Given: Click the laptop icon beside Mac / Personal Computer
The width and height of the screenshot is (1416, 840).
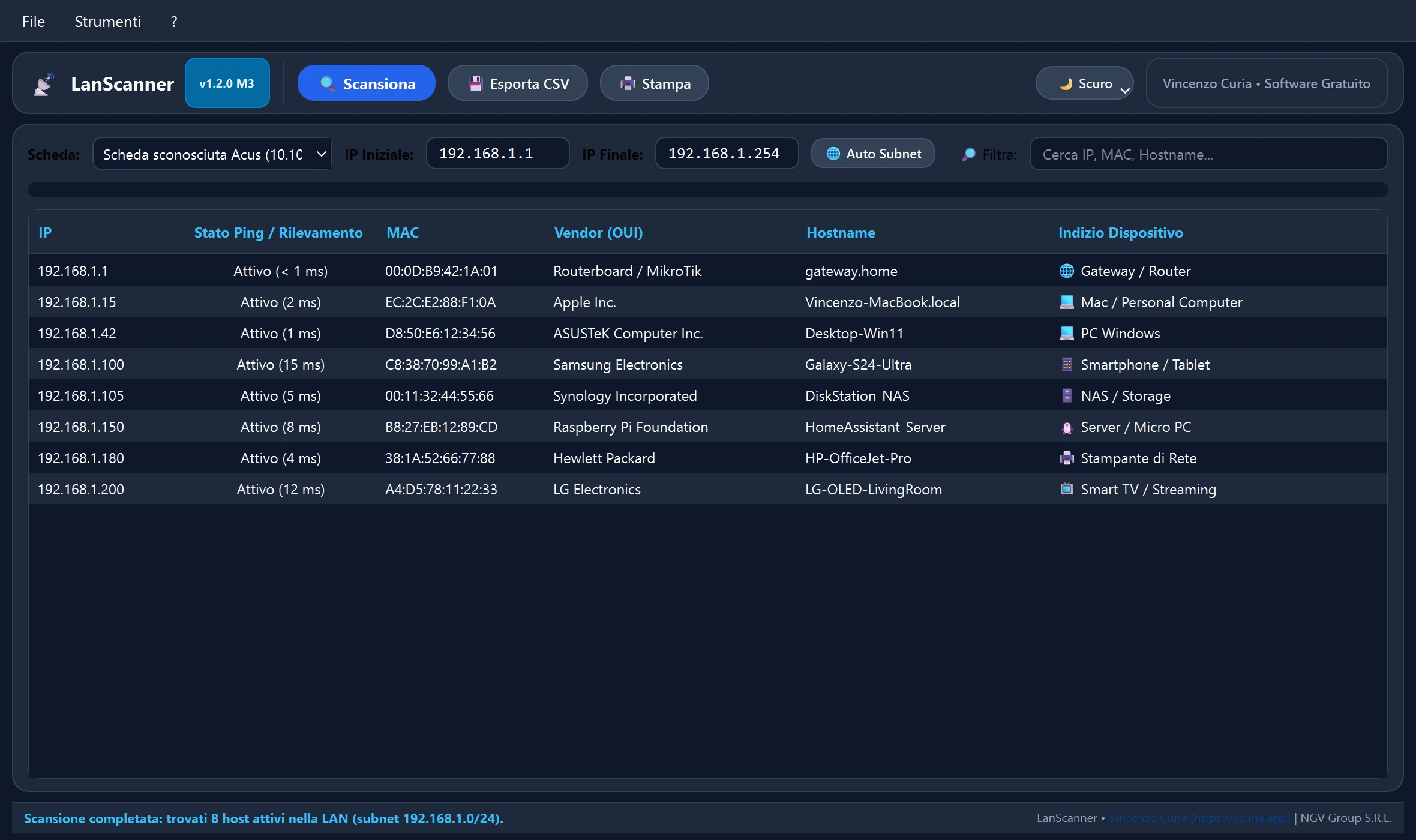Looking at the screenshot, I should coord(1066,302).
